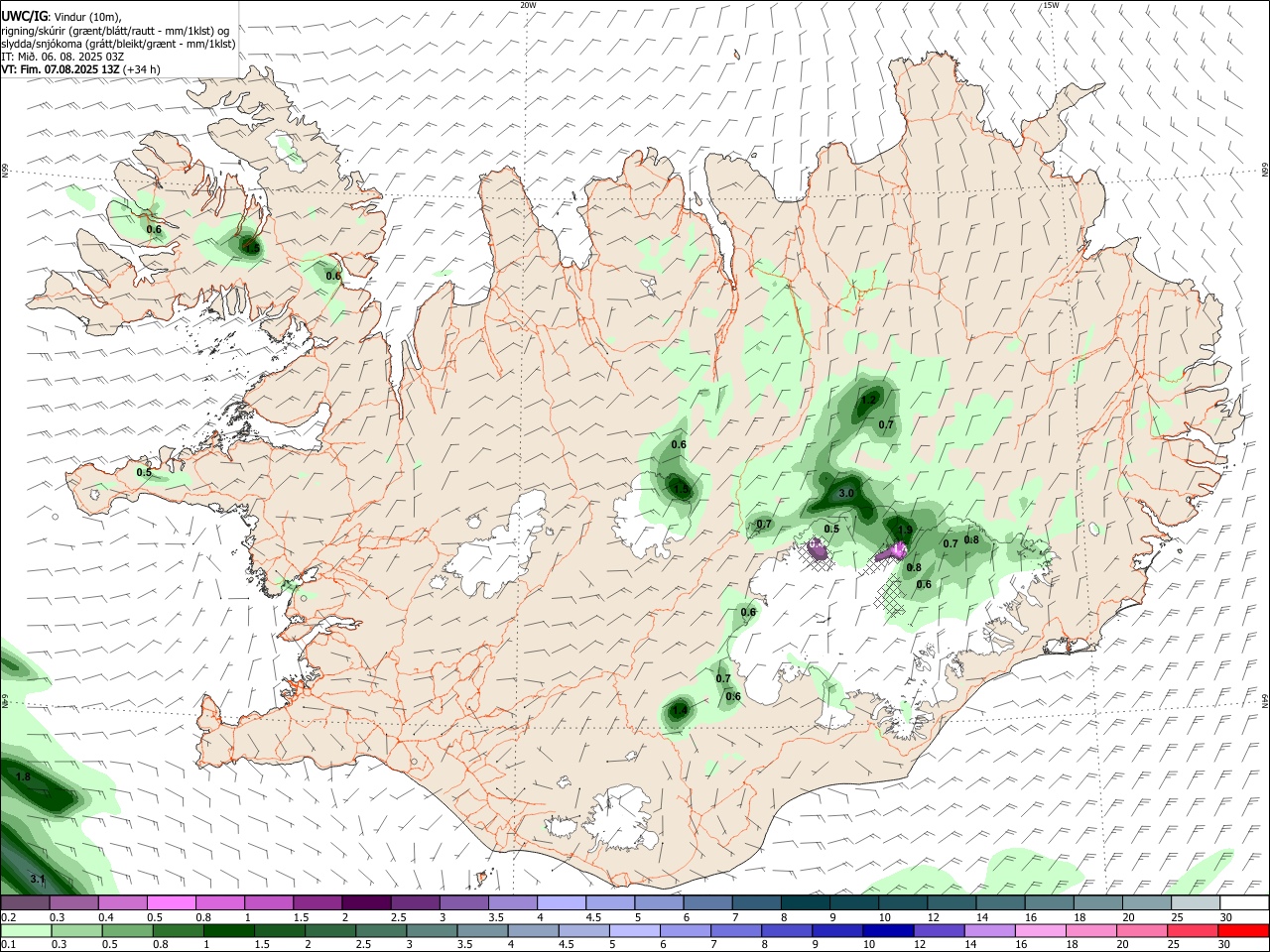Select the bright pink 0.5–0.8 swatch on upper scale
The width and height of the screenshot is (1270, 952).
[171, 903]
